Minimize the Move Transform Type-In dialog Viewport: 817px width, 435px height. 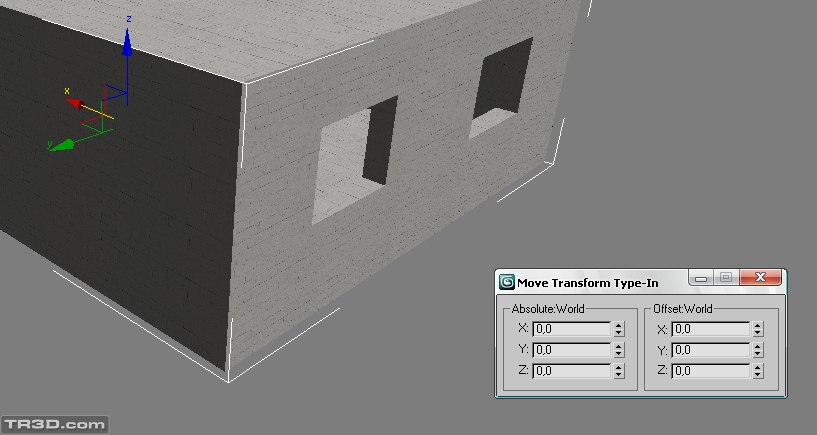(x=702, y=278)
